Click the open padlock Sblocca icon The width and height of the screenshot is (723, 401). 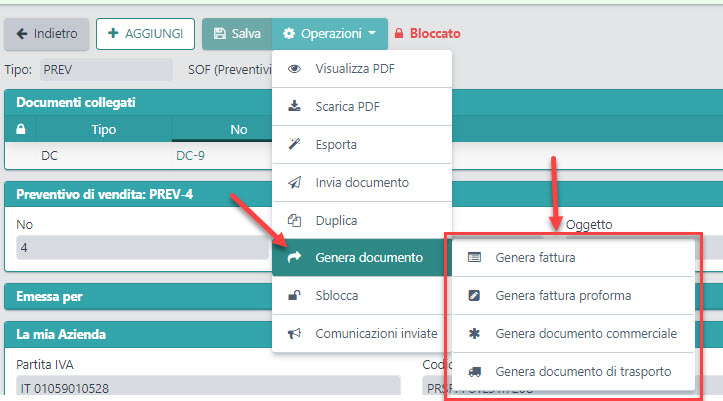click(x=294, y=296)
